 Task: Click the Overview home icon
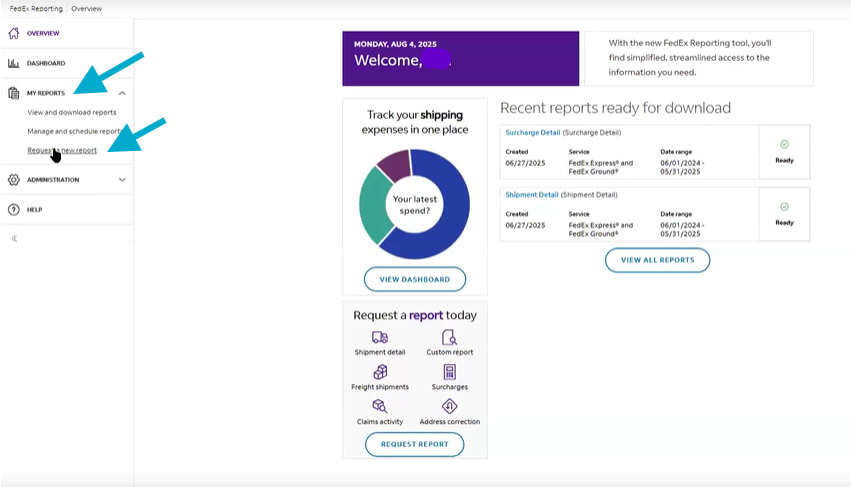[14, 33]
